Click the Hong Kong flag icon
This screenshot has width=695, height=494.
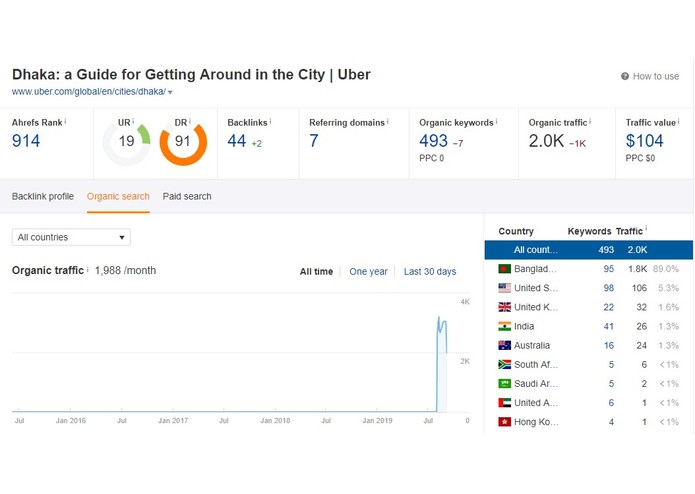[504, 422]
